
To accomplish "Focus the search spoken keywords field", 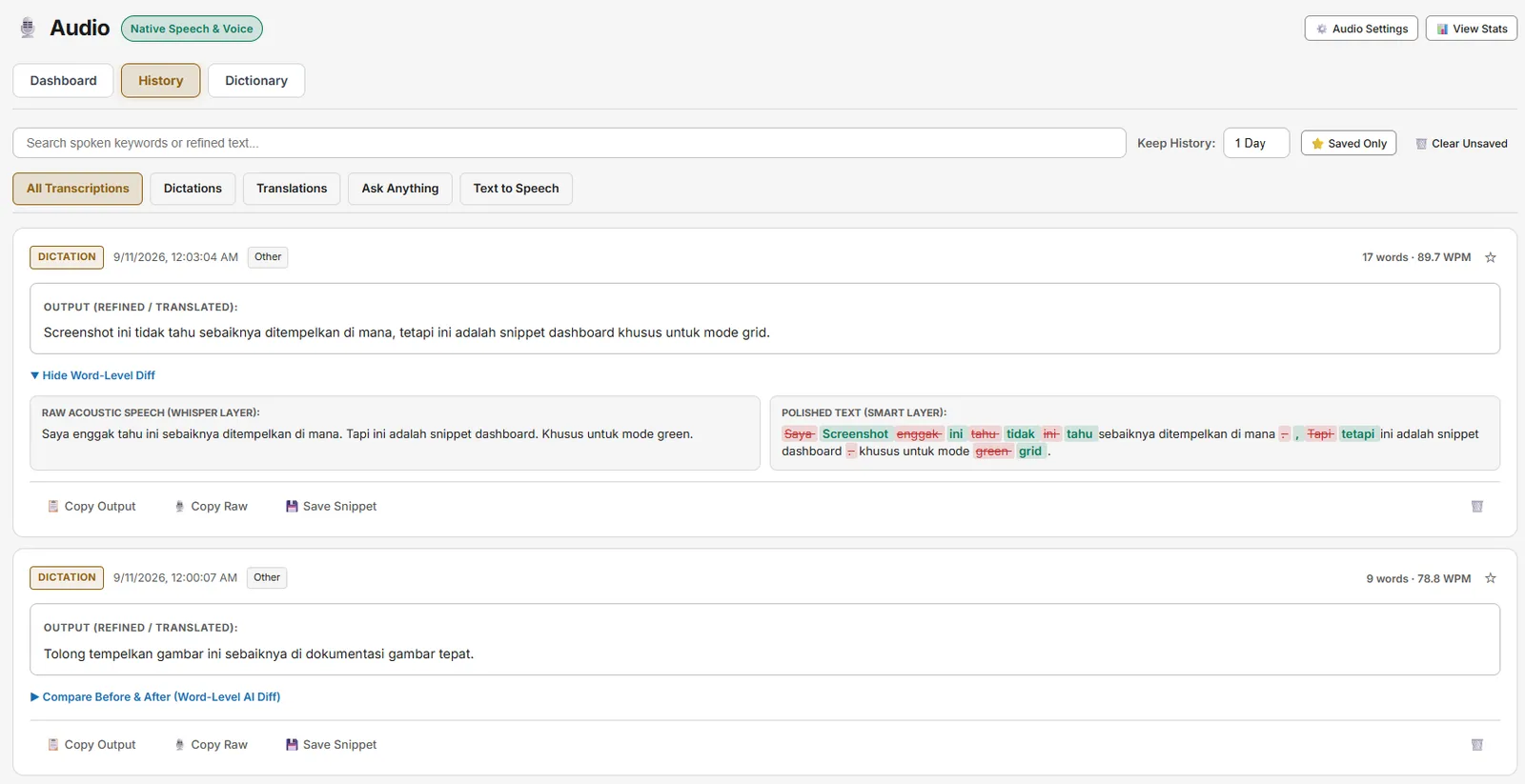I will tap(569, 143).
